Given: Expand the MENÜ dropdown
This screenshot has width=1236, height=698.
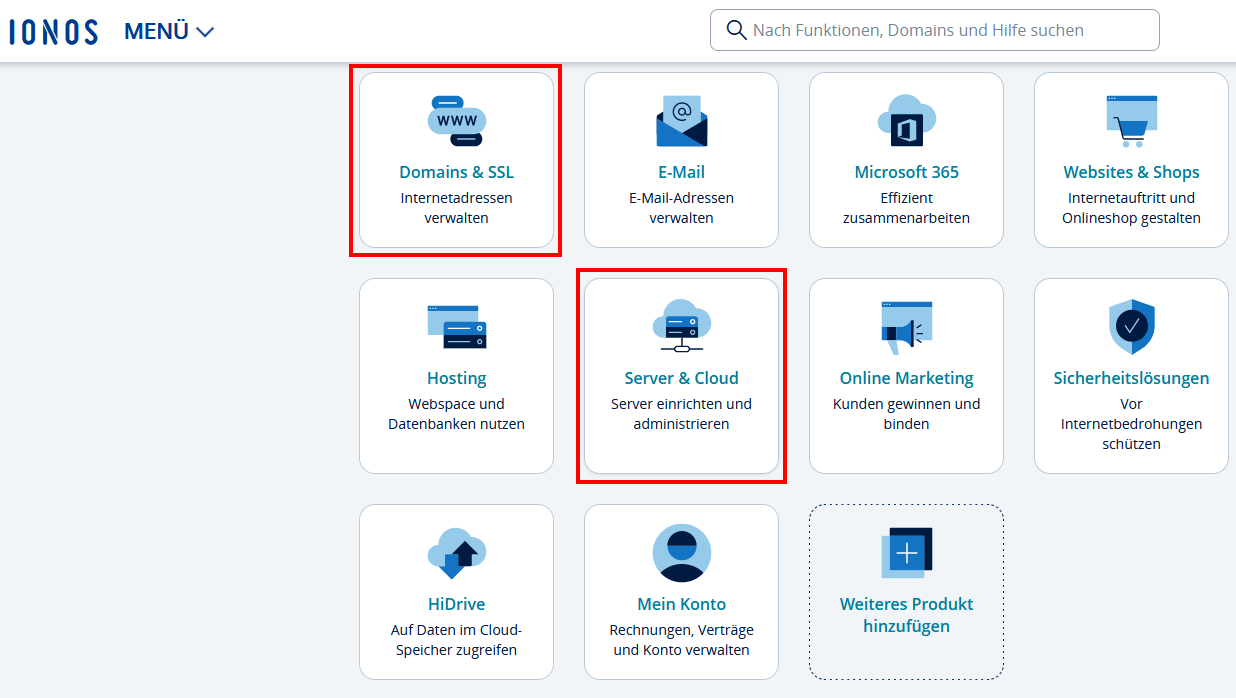Looking at the screenshot, I should (x=169, y=31).
